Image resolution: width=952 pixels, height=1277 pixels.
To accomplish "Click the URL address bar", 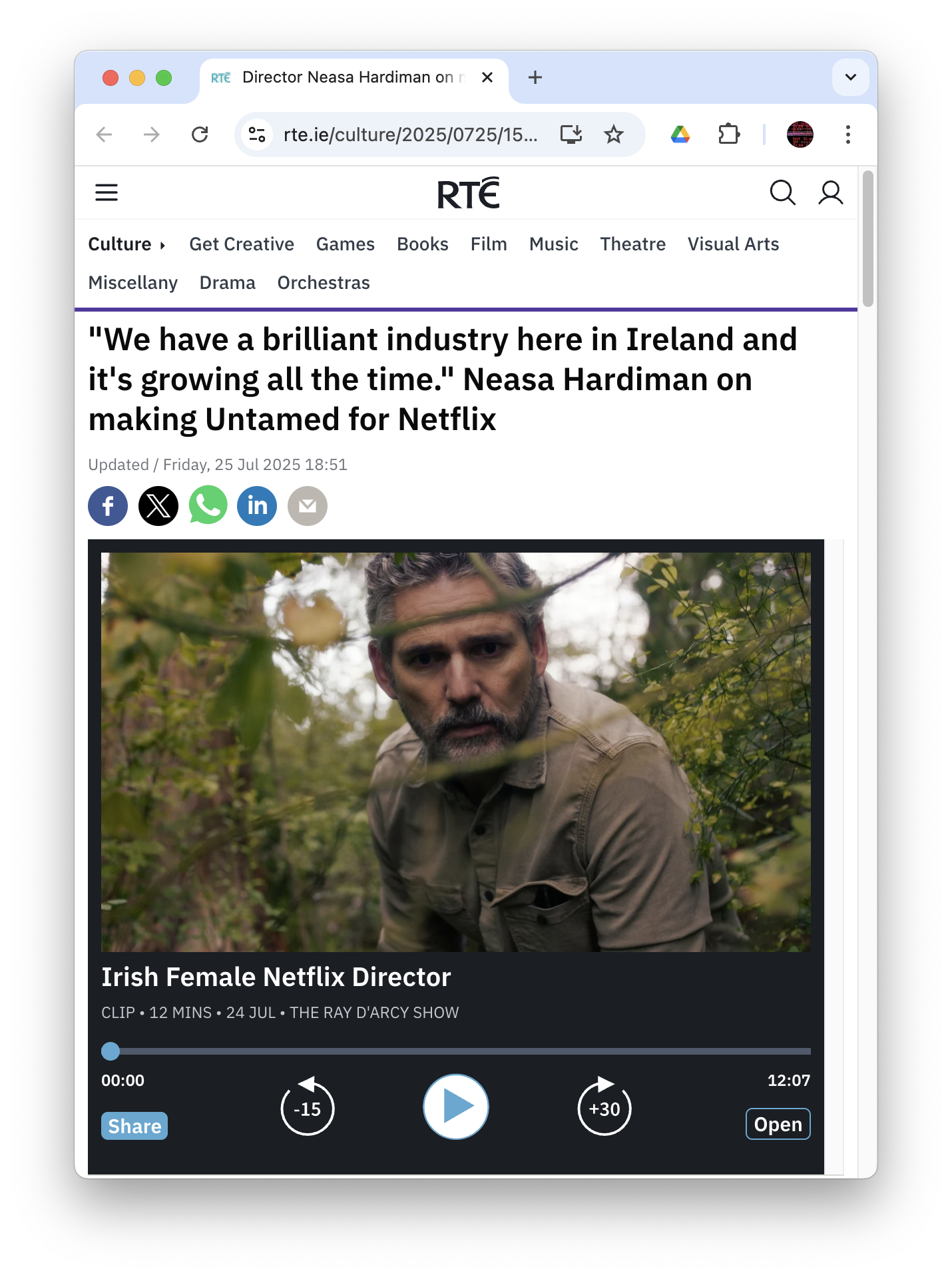I will click(409, 134).
